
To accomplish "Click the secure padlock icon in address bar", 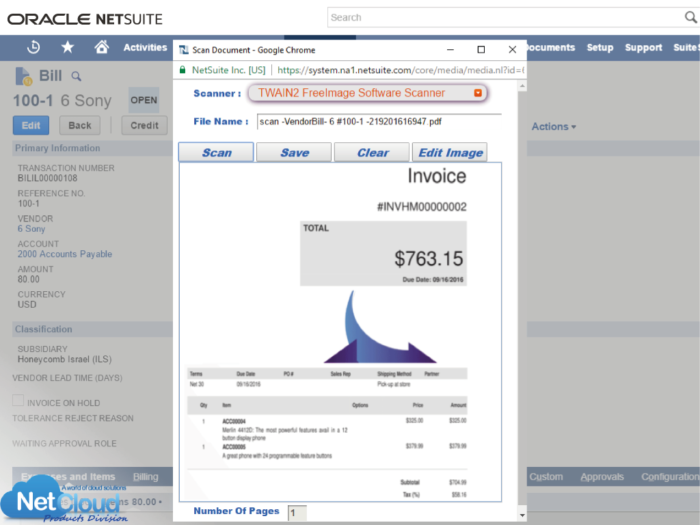I will [x=182, y=70].
